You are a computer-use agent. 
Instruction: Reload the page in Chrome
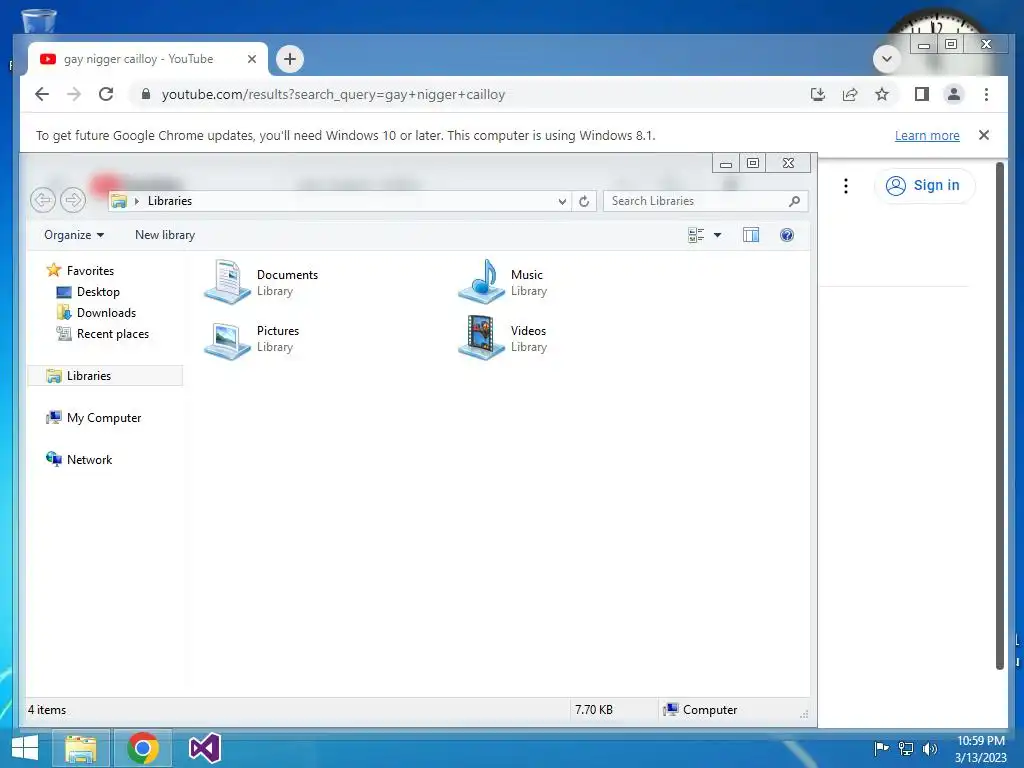[x=106, y=94]
